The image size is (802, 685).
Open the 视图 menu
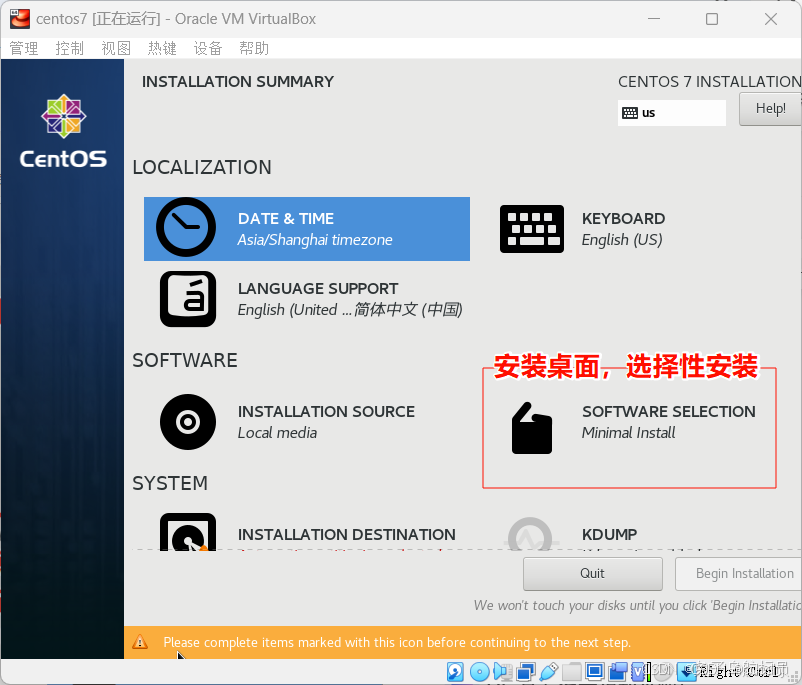point(116,49)
